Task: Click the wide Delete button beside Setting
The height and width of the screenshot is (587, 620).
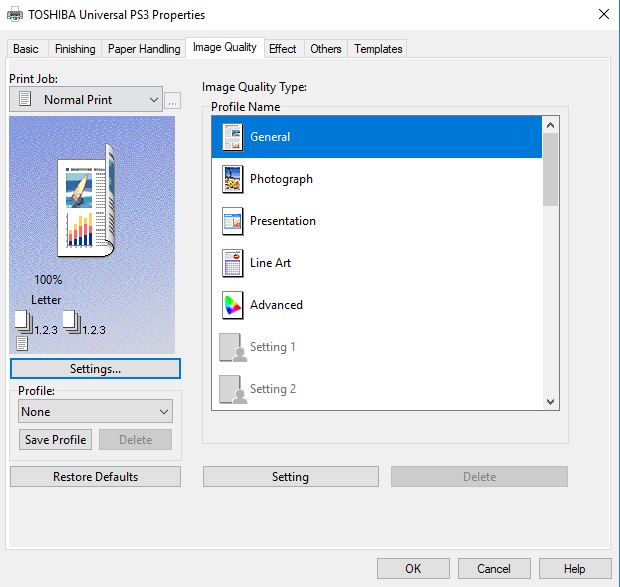Action: 479,476
